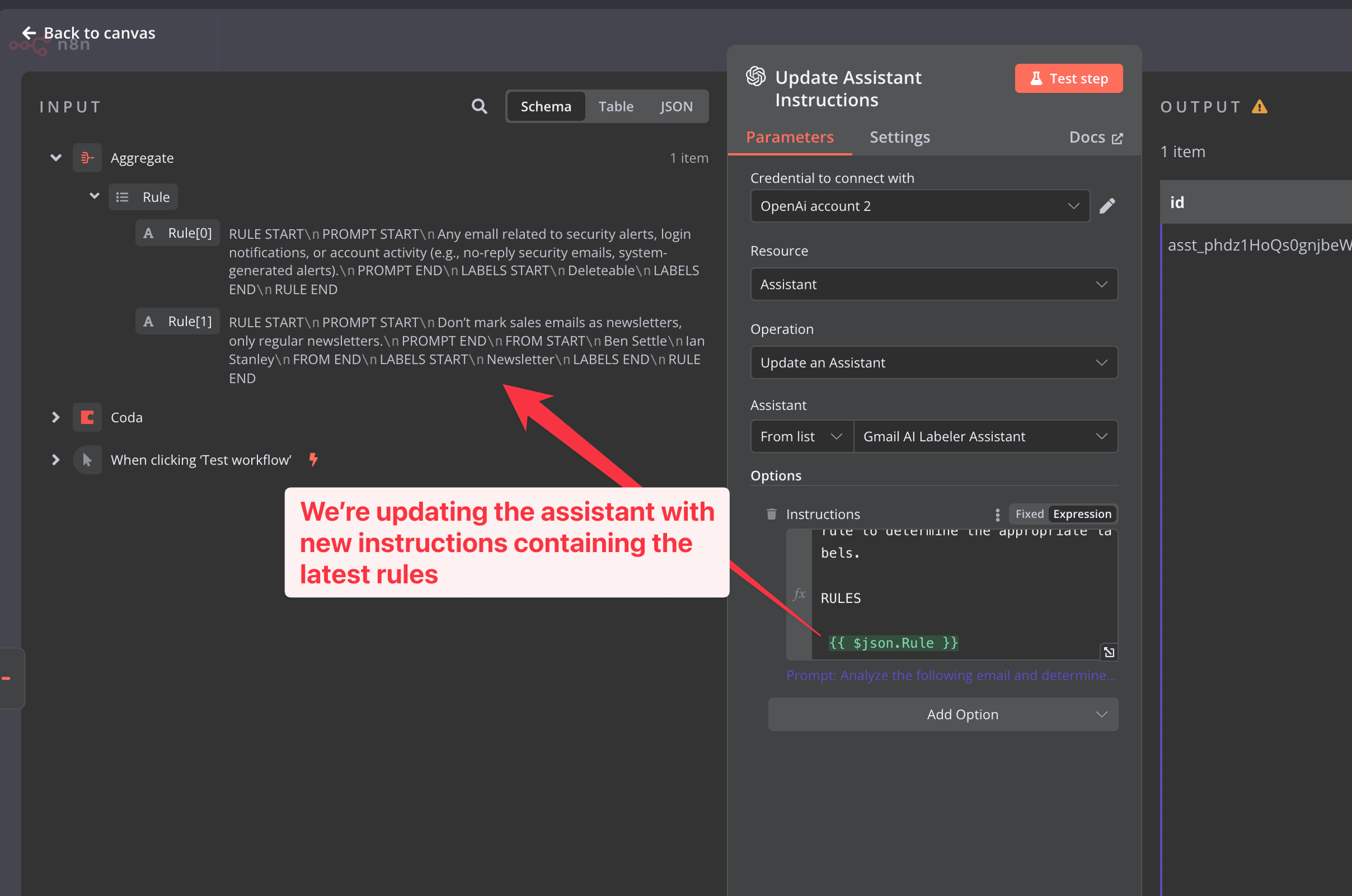Click the Docs external link icon
This screenshot has height=896, width=1352.
pos(1117,139)
